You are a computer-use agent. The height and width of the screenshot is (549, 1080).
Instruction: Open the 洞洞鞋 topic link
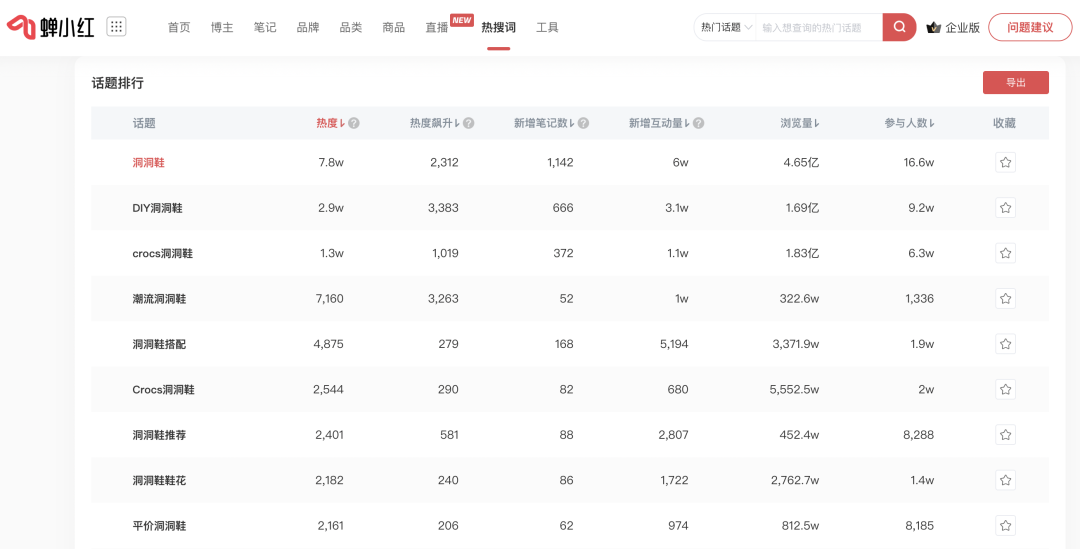coord(149,163)
